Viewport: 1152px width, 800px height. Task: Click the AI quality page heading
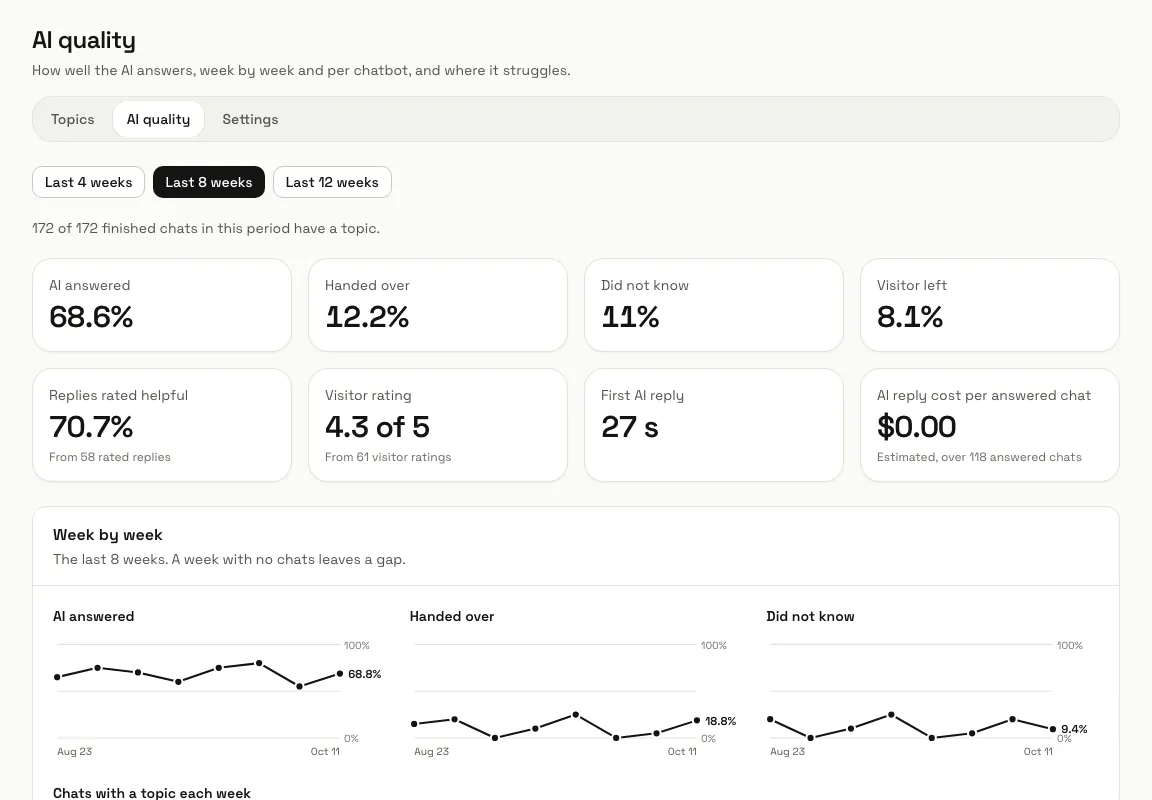pyautogui.click(x=84, y=40)
